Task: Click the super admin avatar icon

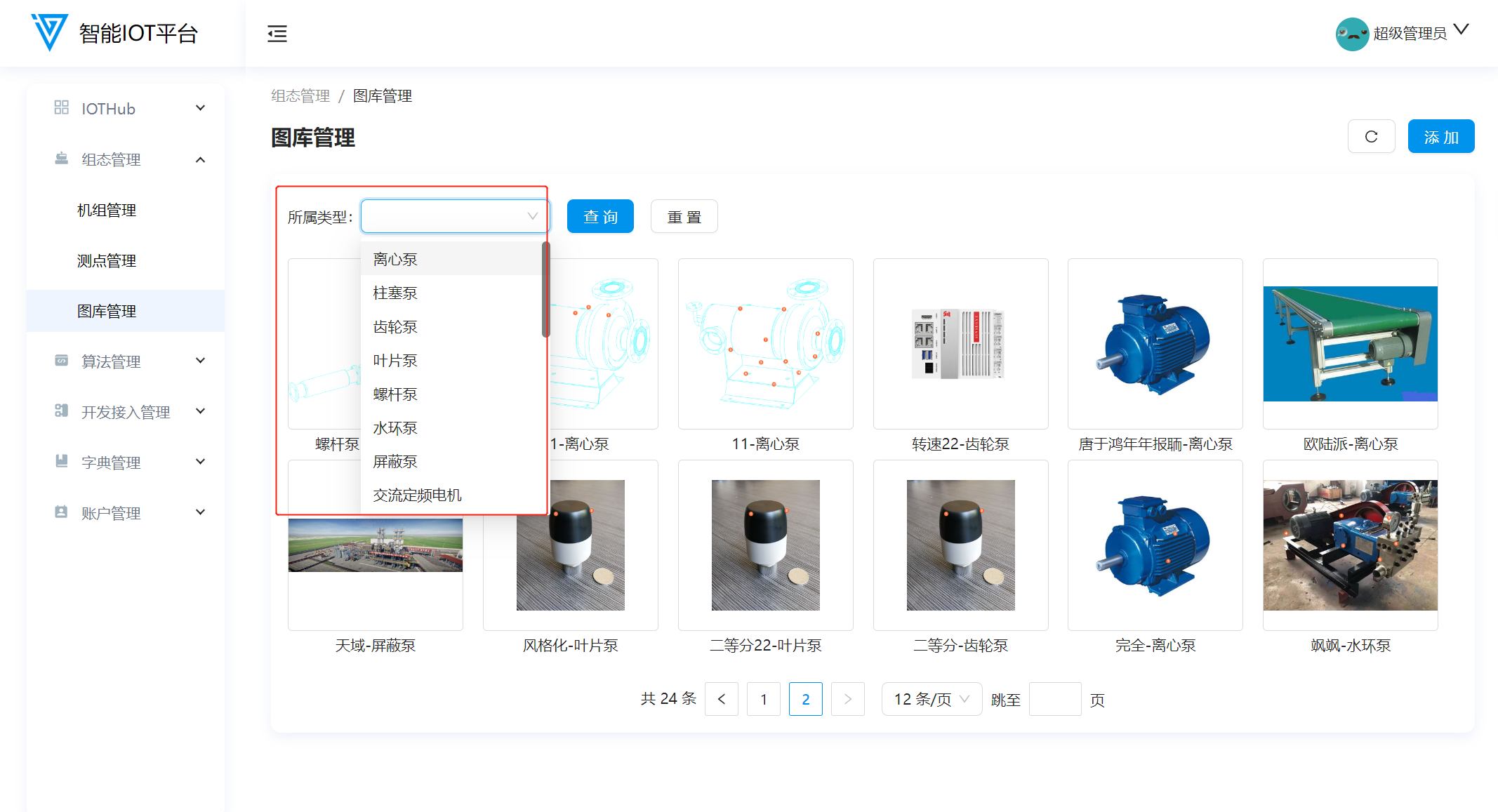Action: (1351, 34)
